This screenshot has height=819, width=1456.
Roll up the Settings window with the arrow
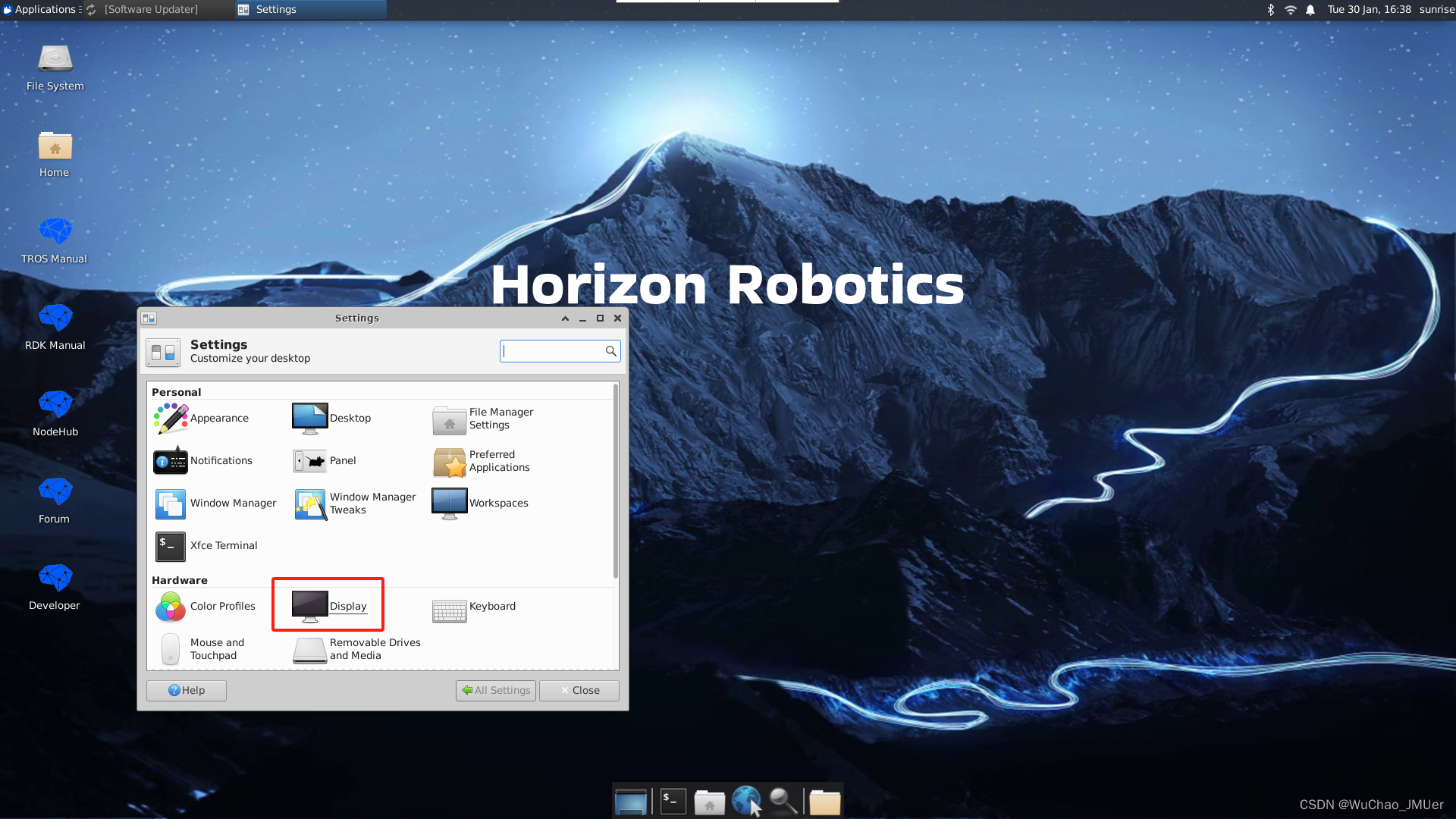point(565,318)
